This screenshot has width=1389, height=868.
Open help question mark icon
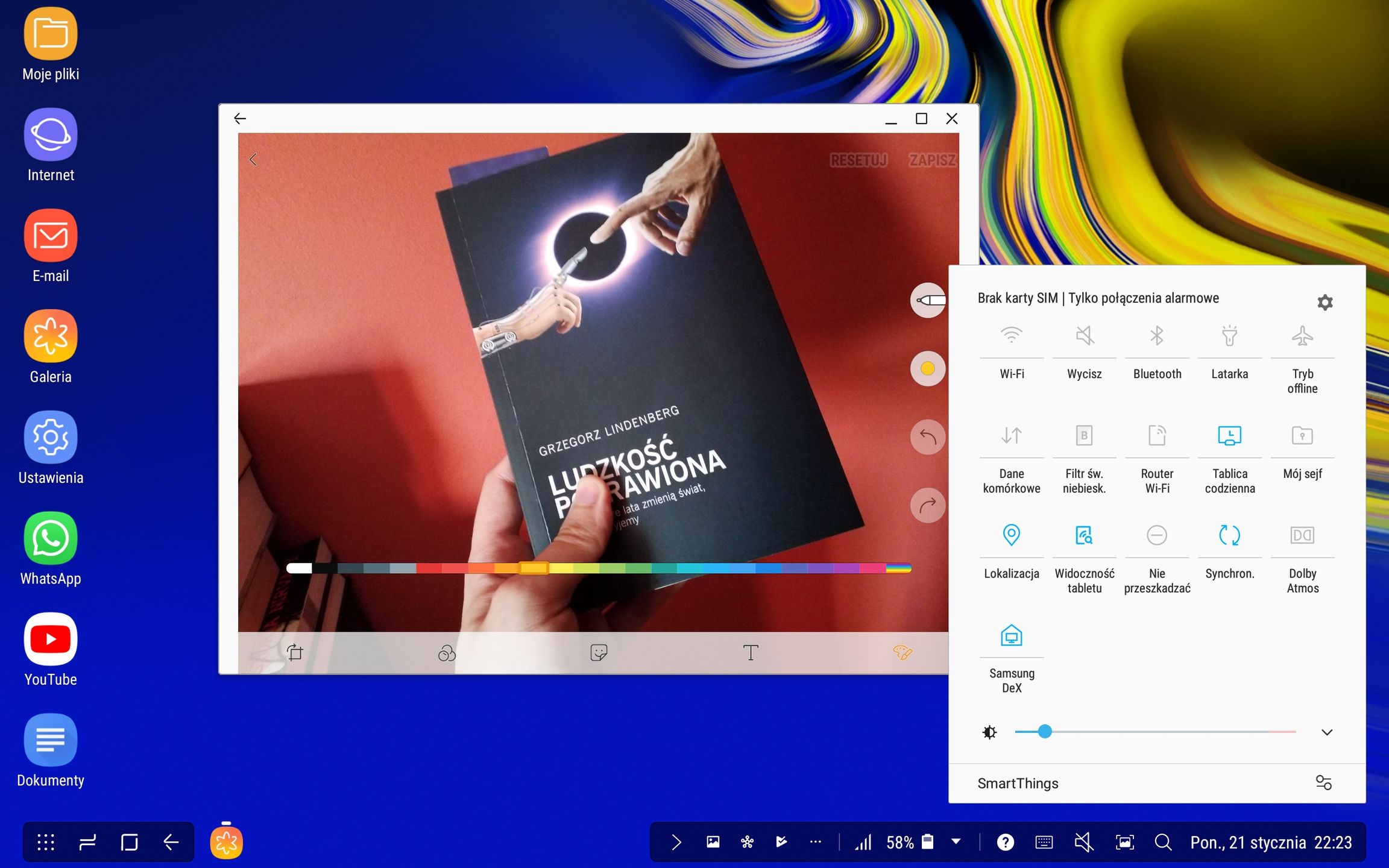point(1006,842)
